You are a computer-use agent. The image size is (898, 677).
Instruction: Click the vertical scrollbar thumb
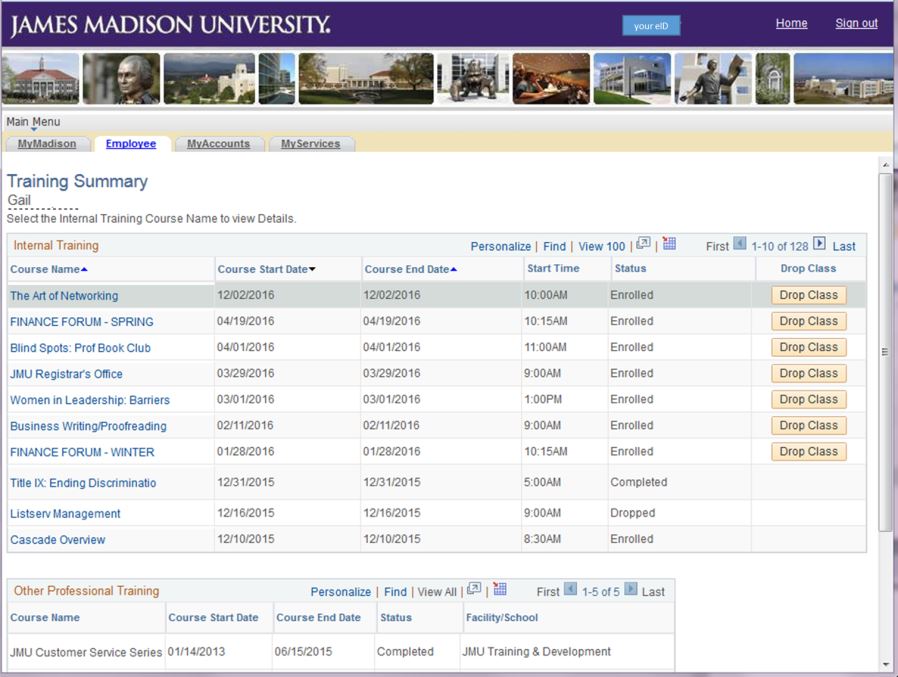pyautogui.click(x=885, y=352)
